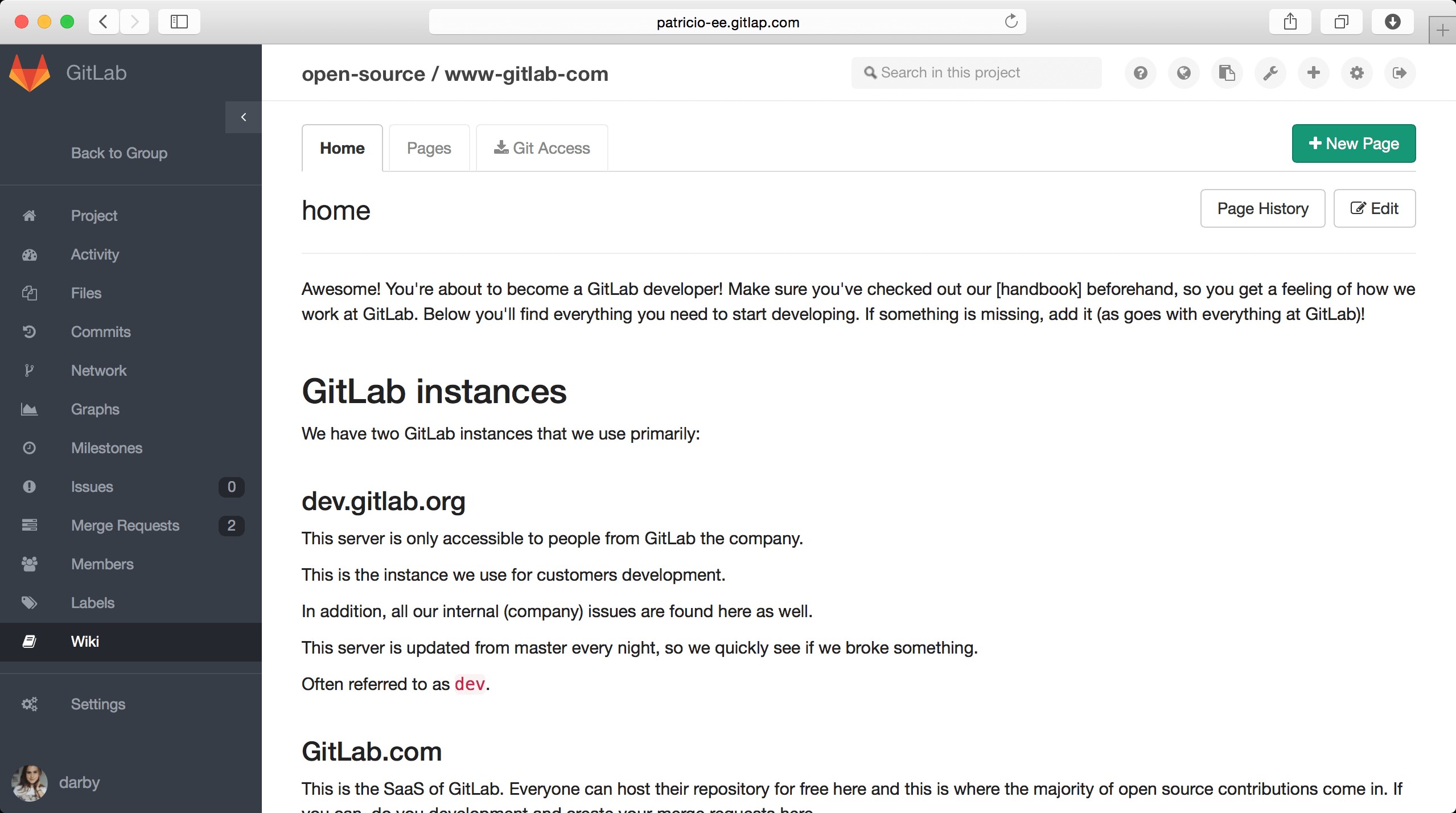Open Commits section in sidebar
Viewport: 1456px width, 813px height.
(100, 331)
